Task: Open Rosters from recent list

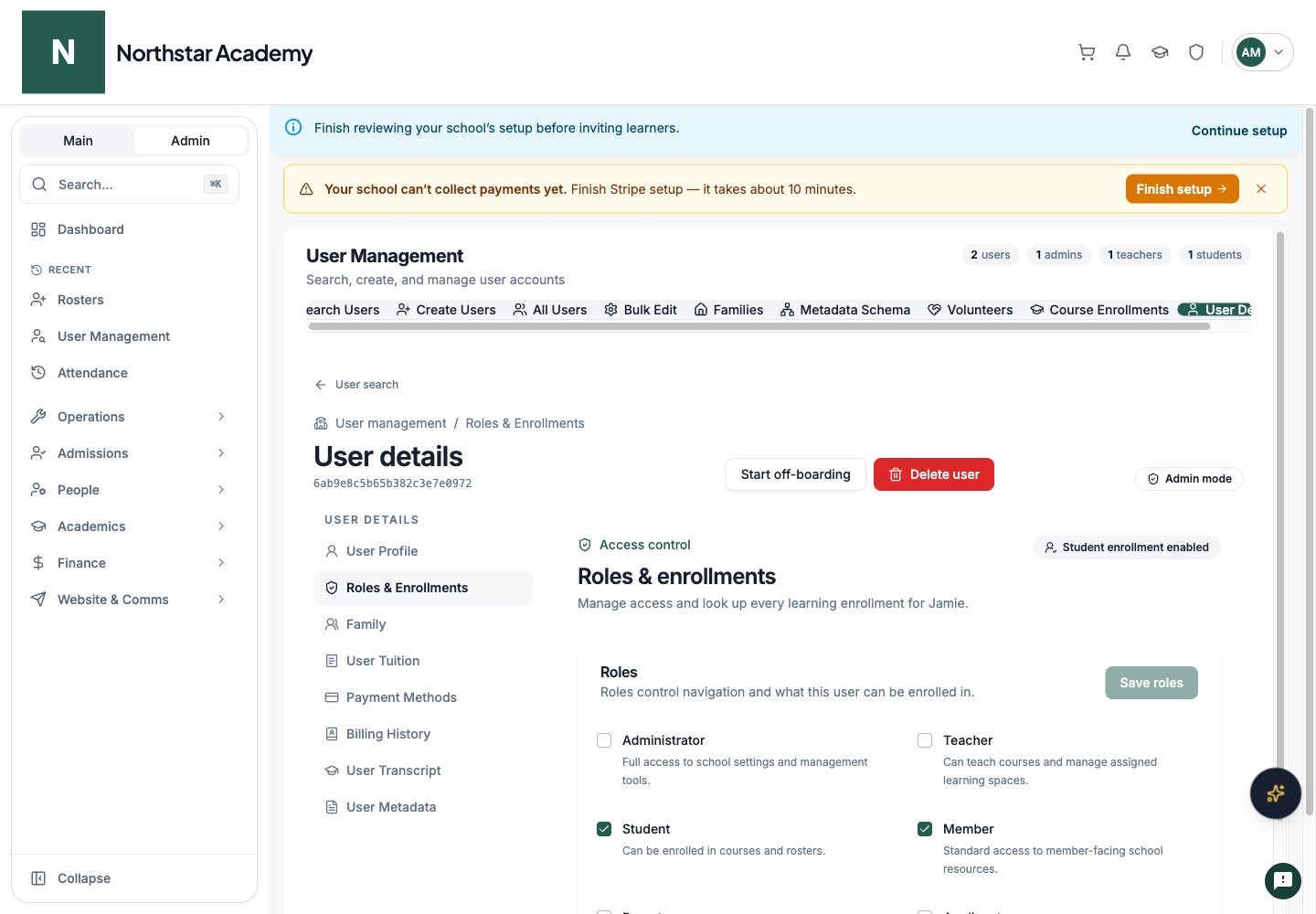Action: (x=129, y=300)
